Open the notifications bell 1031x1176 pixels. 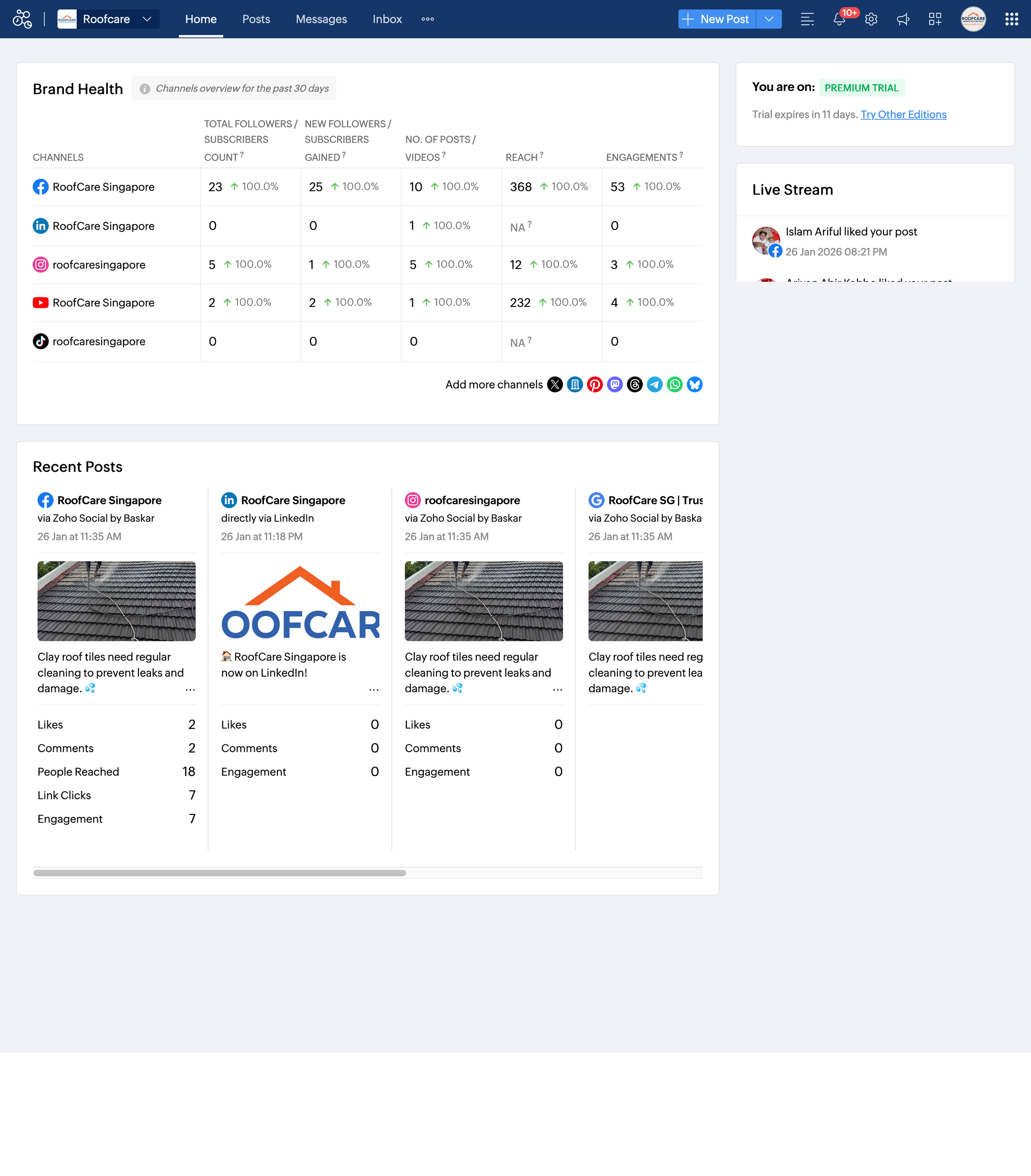pyautogui.click(x=839, y=19)
